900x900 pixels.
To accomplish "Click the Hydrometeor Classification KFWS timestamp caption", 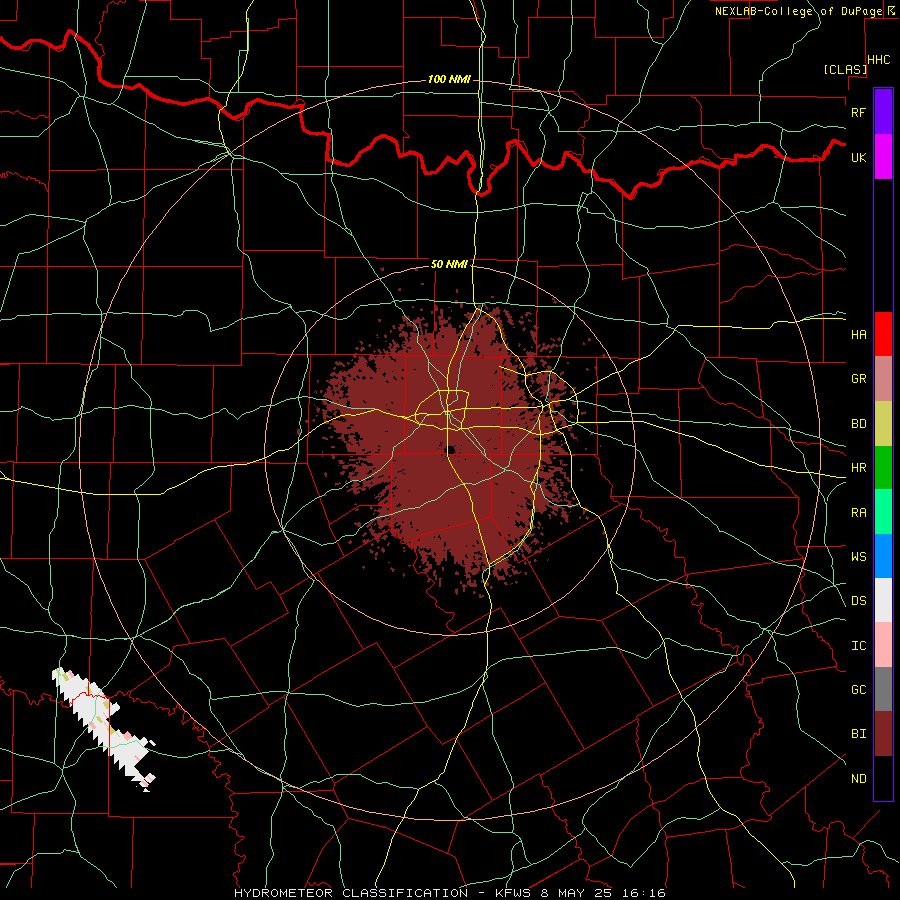I will click(450, 893).
